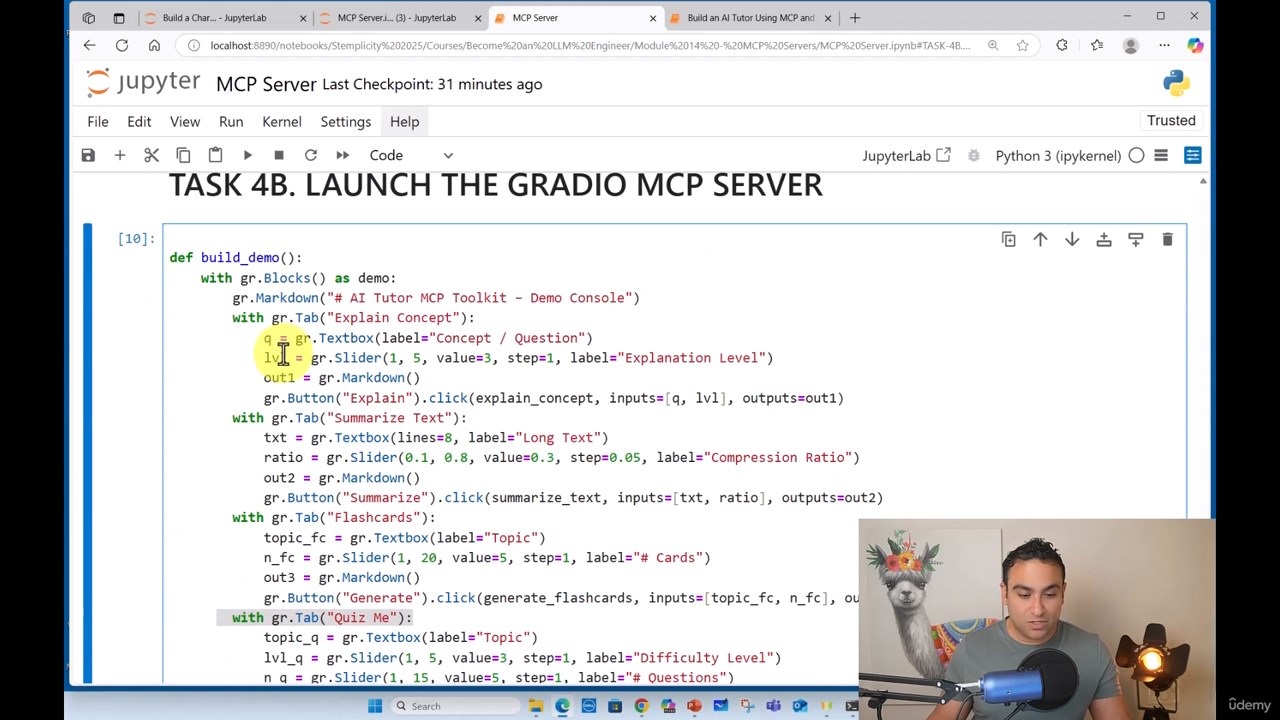The image size is (1280, 720).
Task: Open the Windows Start menu
Action: point(374,706)
